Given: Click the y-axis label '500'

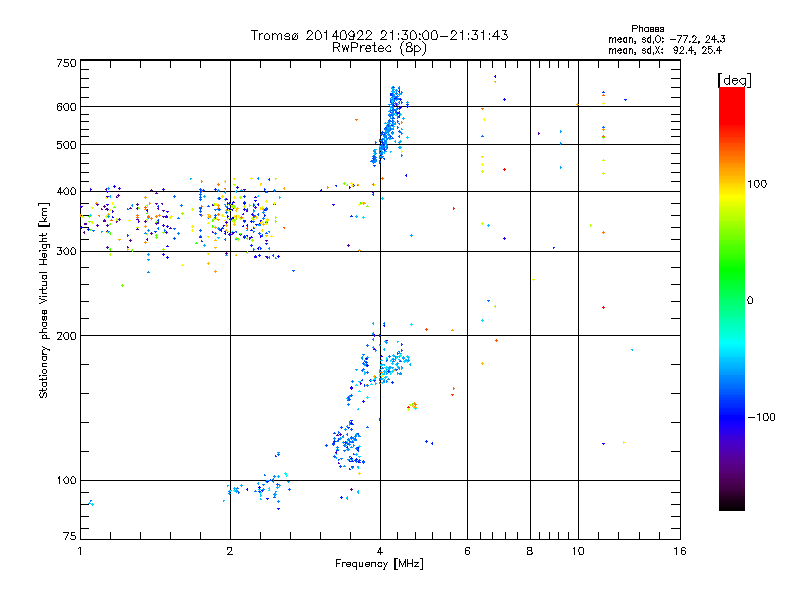Looking at the screenshot, I should click(67, 145).
